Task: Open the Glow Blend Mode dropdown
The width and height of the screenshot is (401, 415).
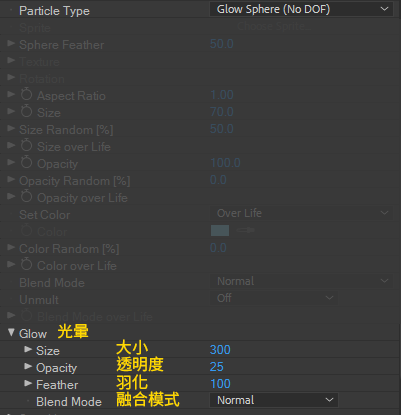Action: click(274, 400)
